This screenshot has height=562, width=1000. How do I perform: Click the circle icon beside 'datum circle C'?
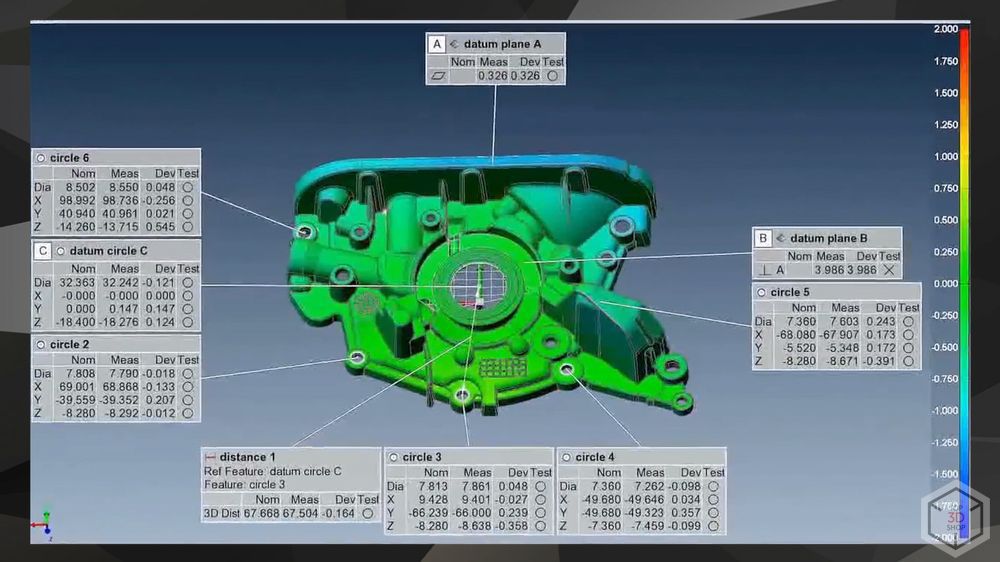[x=61, y=251]
